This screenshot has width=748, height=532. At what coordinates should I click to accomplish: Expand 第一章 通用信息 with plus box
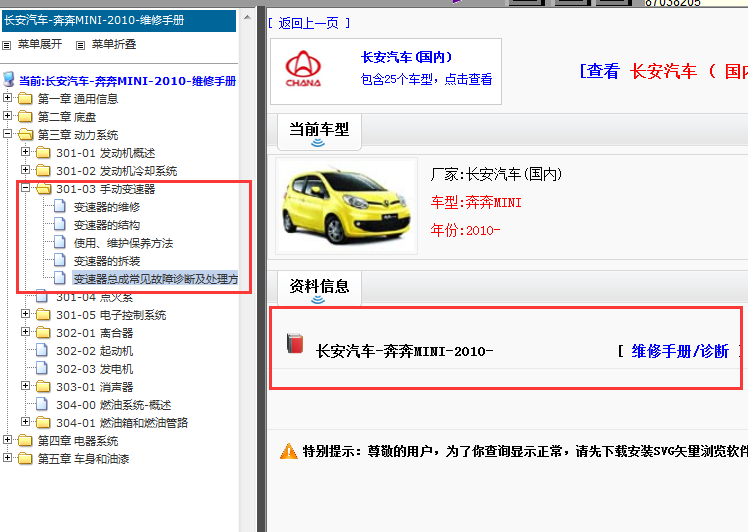[x=7, y=98]
